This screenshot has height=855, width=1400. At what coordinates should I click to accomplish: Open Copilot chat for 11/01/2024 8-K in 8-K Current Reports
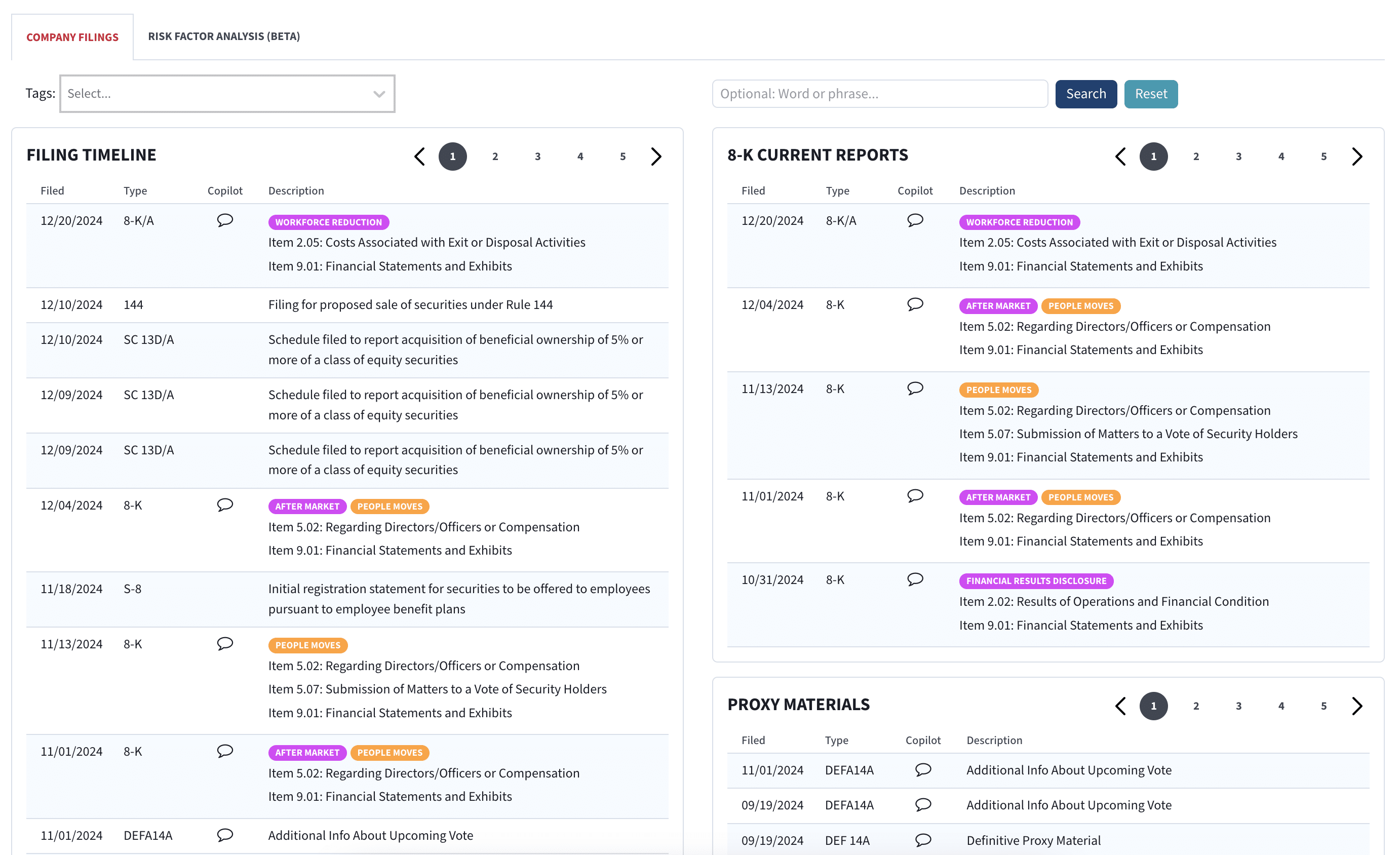(x=915, y=496)
